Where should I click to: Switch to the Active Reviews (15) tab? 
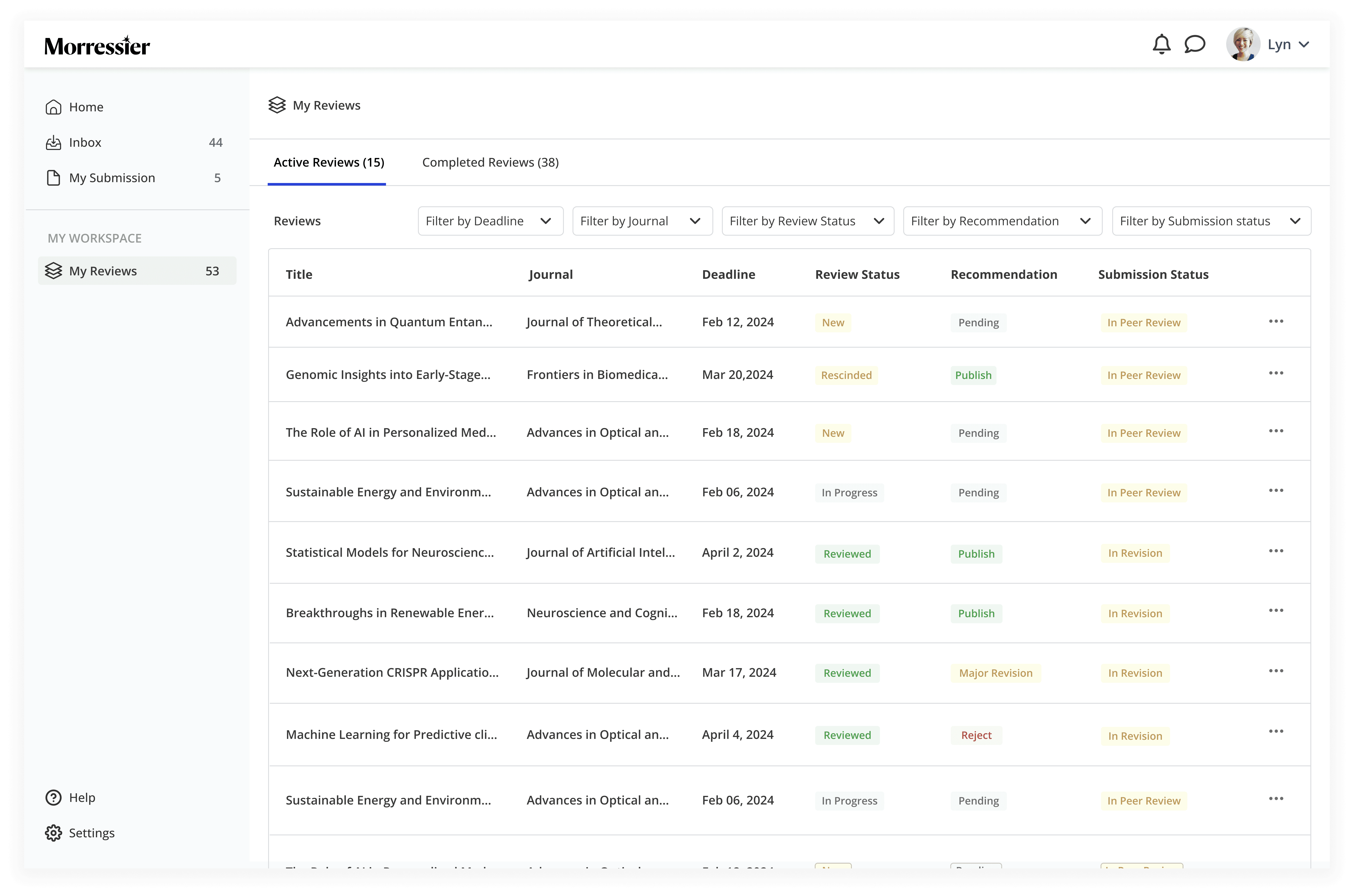(329, 162)
